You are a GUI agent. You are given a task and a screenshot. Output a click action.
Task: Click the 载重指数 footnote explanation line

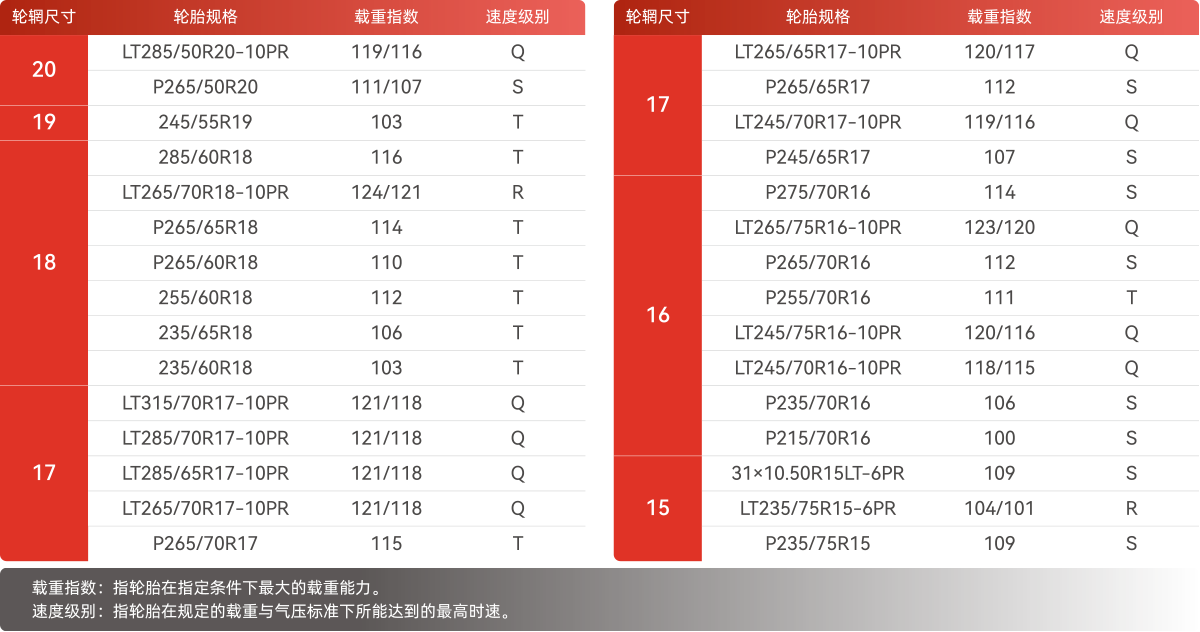[206, 587]
